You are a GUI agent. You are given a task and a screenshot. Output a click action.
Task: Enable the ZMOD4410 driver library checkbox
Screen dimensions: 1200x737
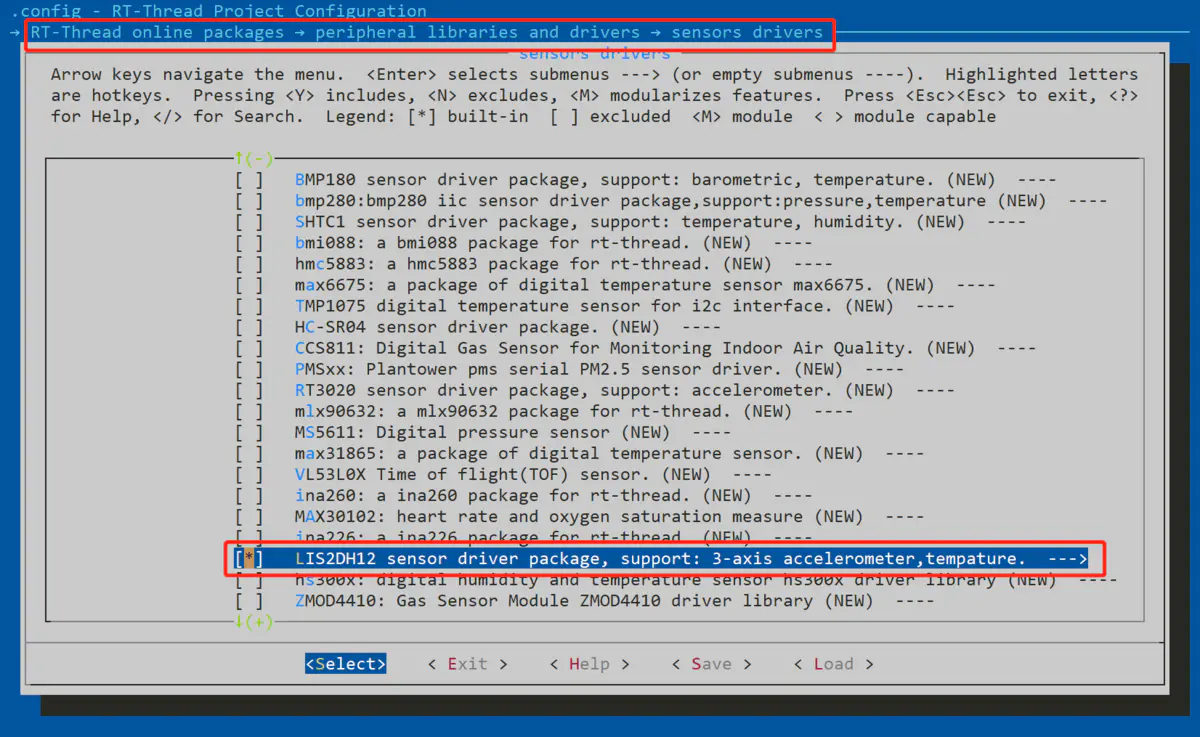pos(249,601)
